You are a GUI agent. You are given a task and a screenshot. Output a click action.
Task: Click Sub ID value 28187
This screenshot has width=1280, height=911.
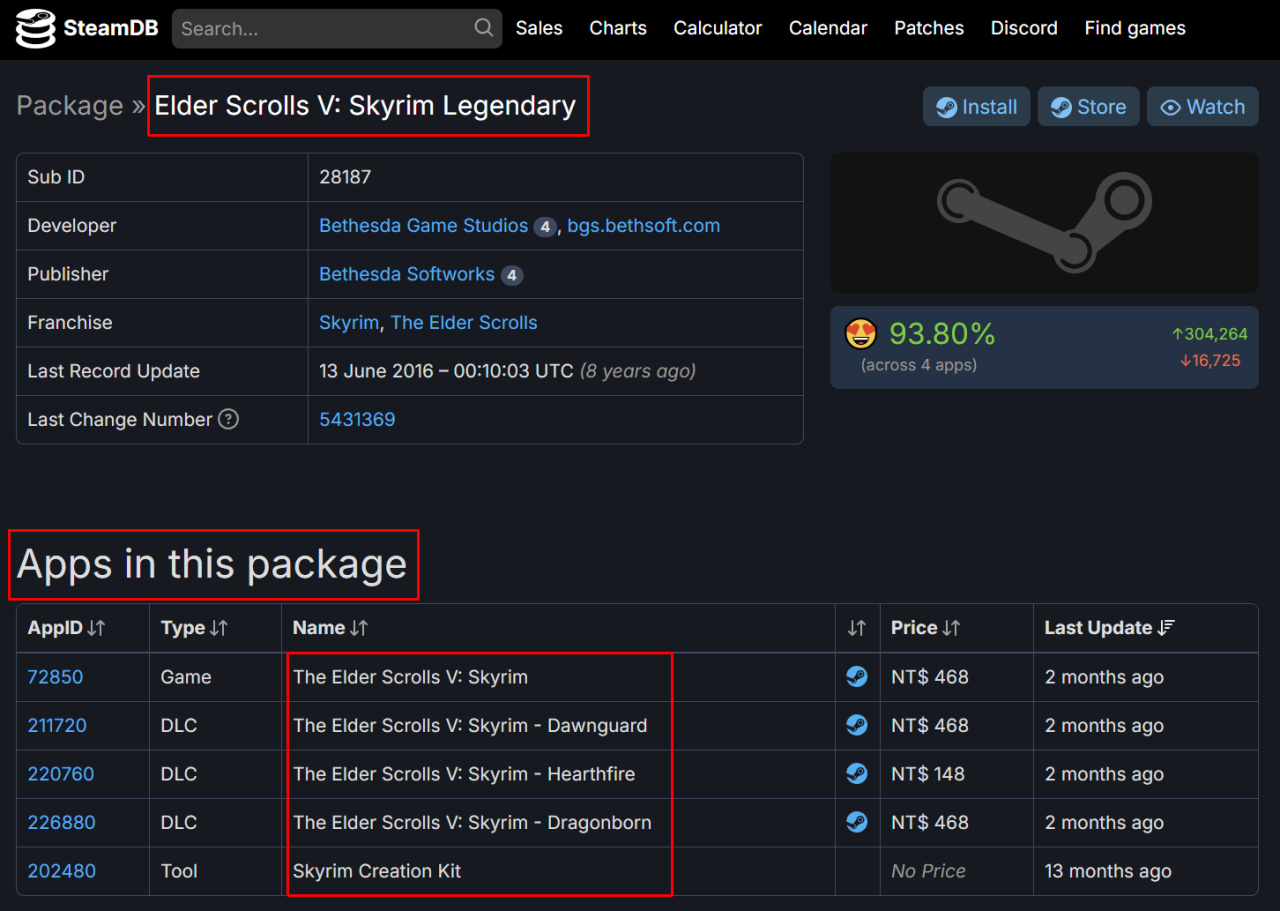tap(345, 177)
